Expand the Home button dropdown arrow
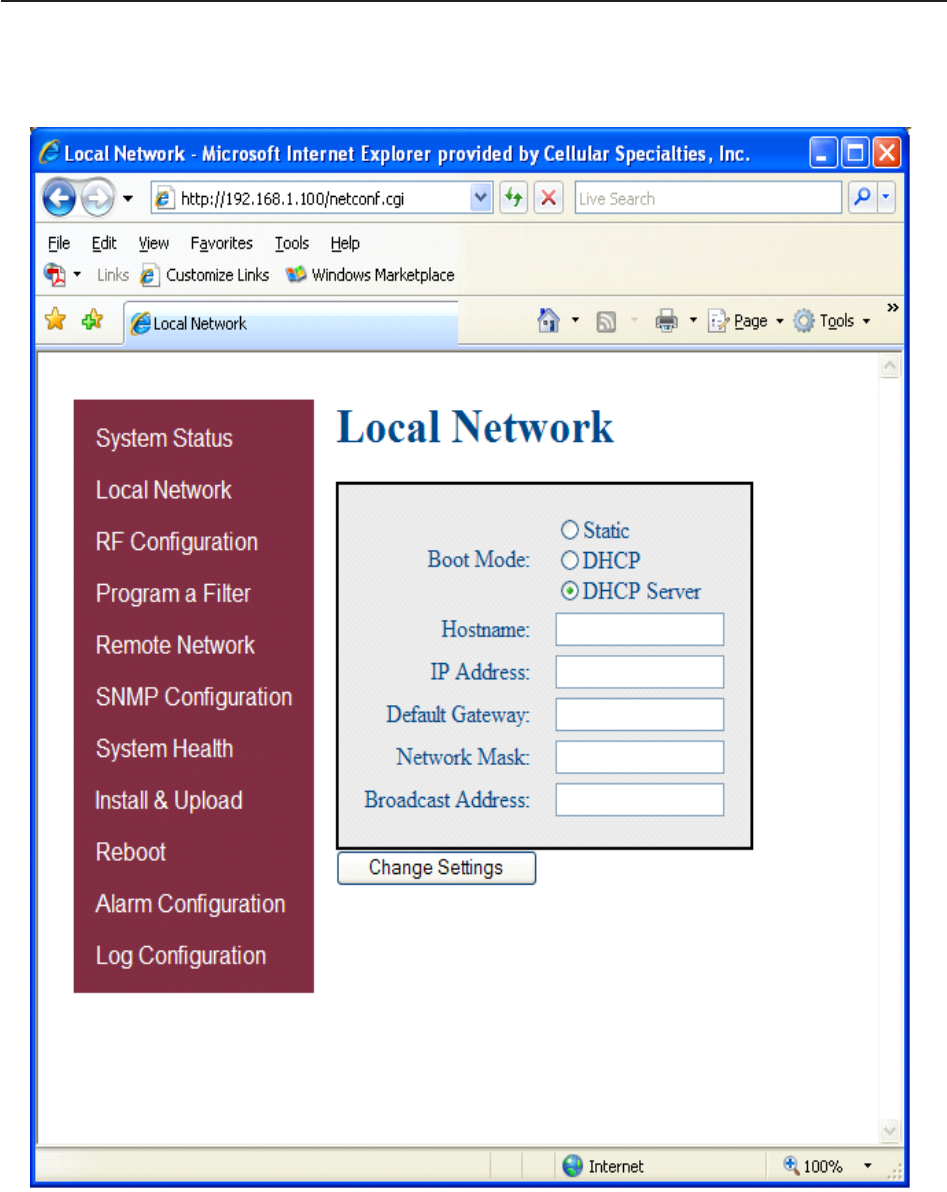This screenshot has width=947, height=1192. tap(575, 320)
